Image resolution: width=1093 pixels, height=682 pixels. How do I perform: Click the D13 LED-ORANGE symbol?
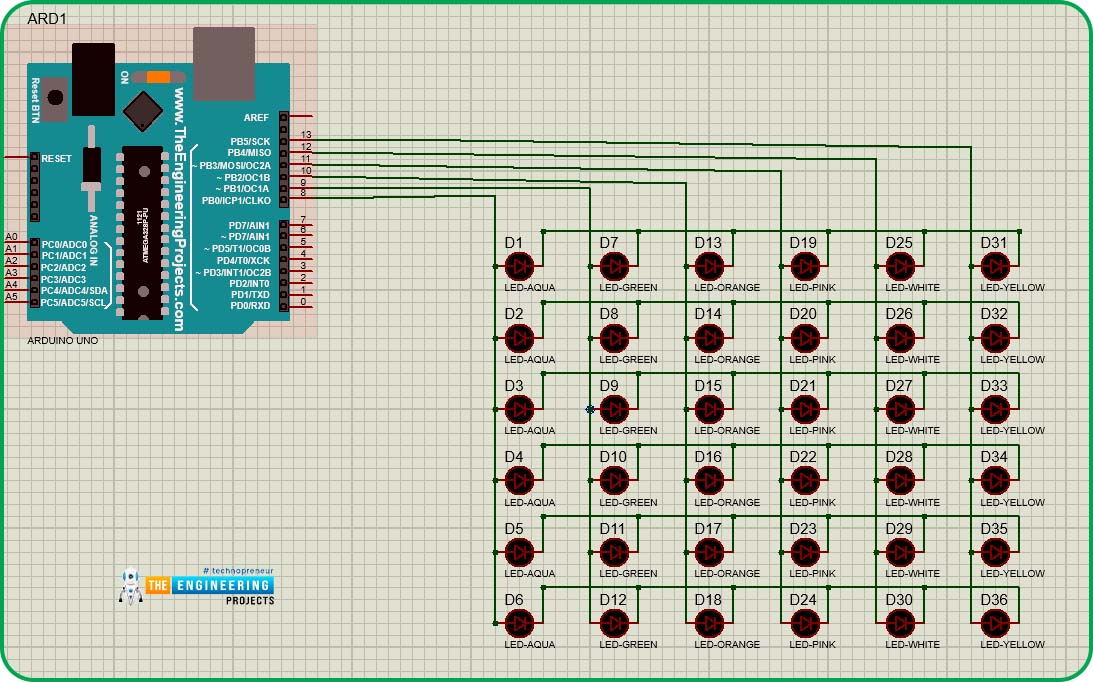tap(710, 266)
